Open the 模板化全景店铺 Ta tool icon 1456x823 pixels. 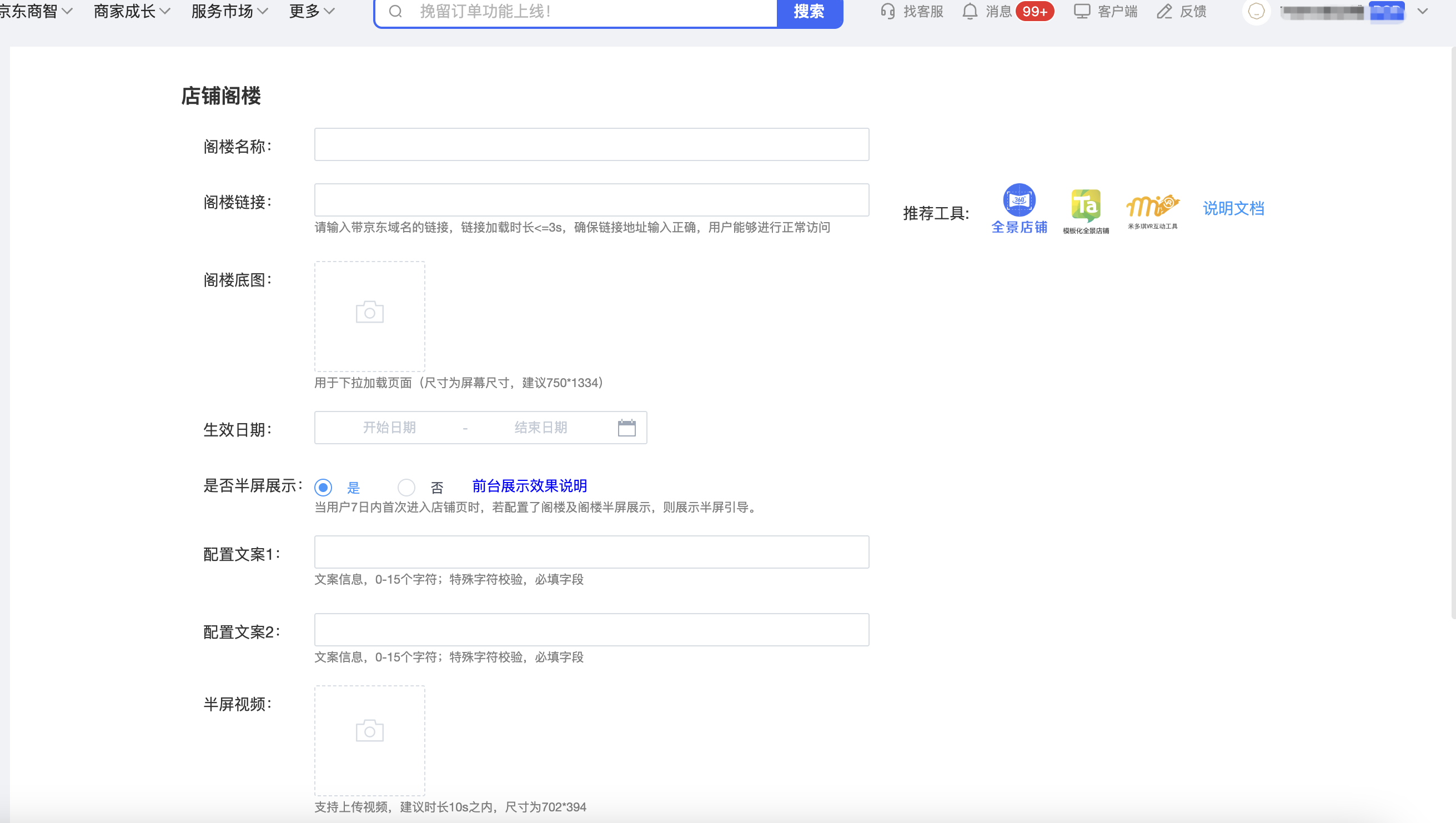[1086, 205]
